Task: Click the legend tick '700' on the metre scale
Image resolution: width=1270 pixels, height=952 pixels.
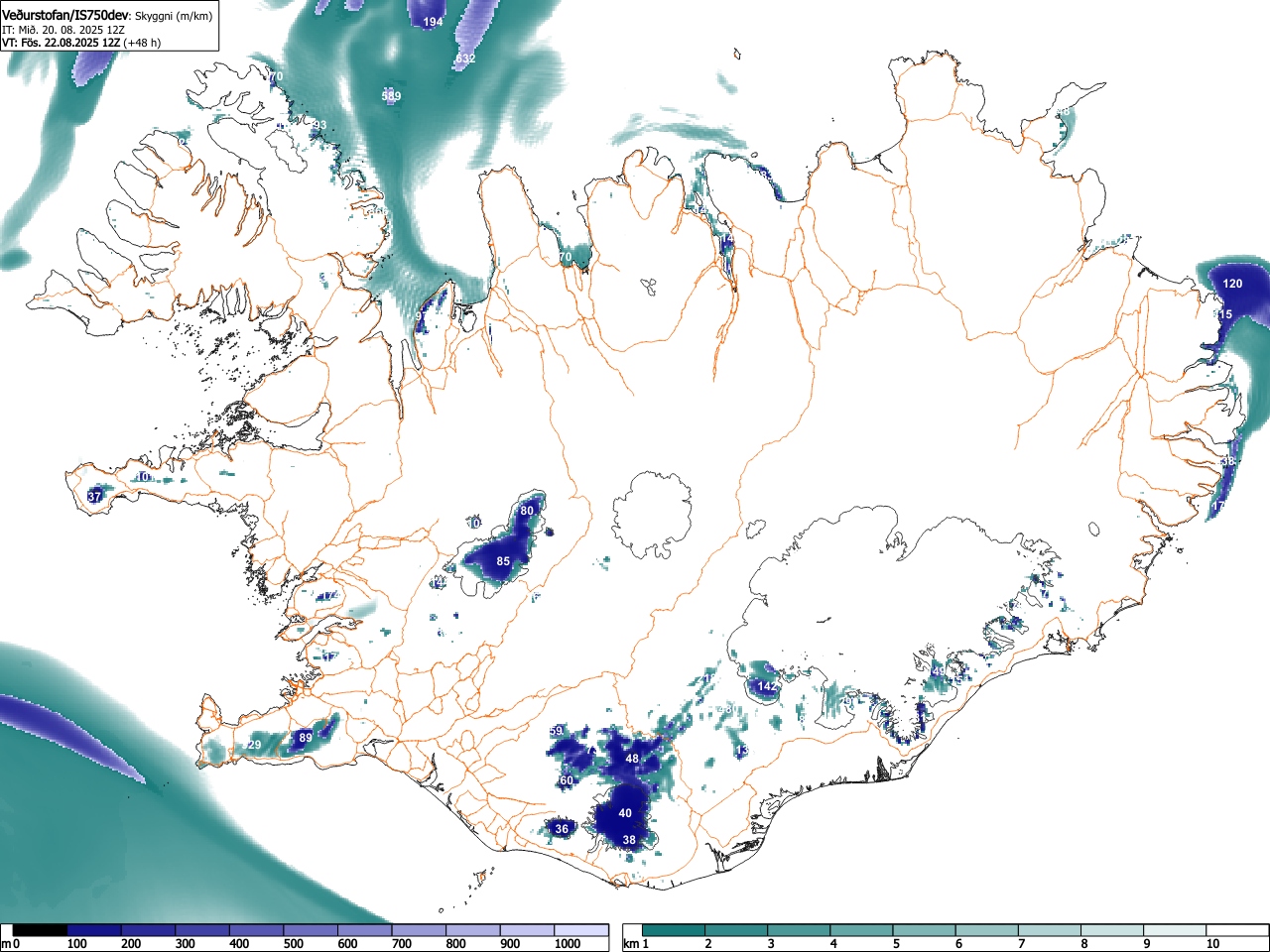Action: 402,944
